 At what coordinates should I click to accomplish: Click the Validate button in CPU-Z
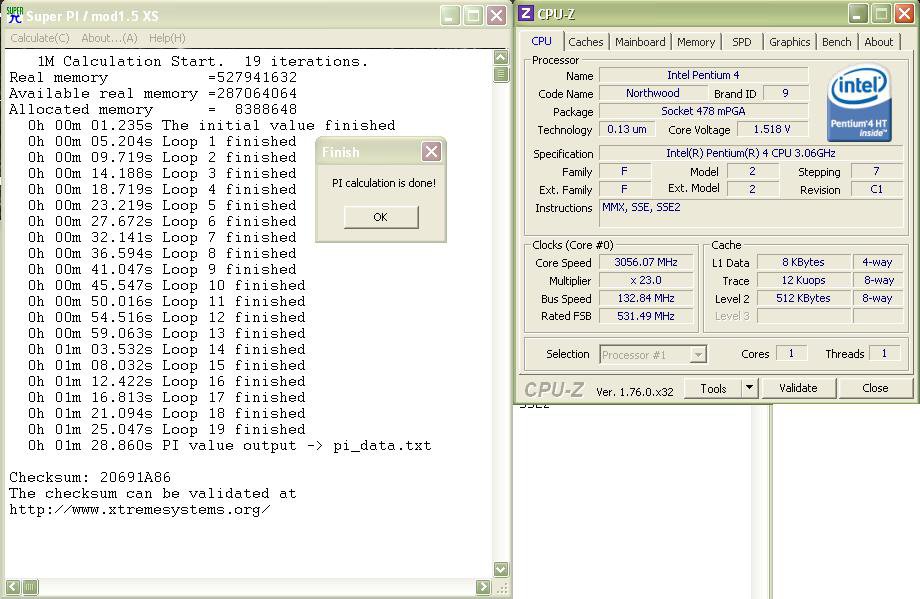pyautogui.click(x=797, y=388)
